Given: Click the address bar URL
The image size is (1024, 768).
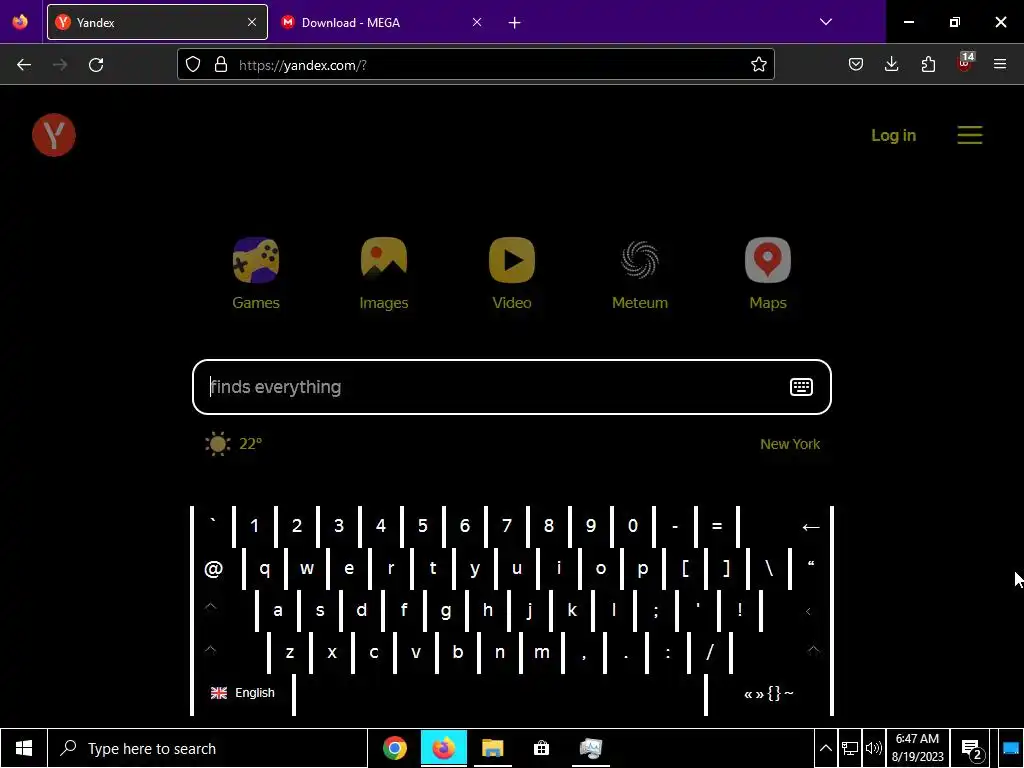Looking at the screenshot, I should (x=302, y=65).
